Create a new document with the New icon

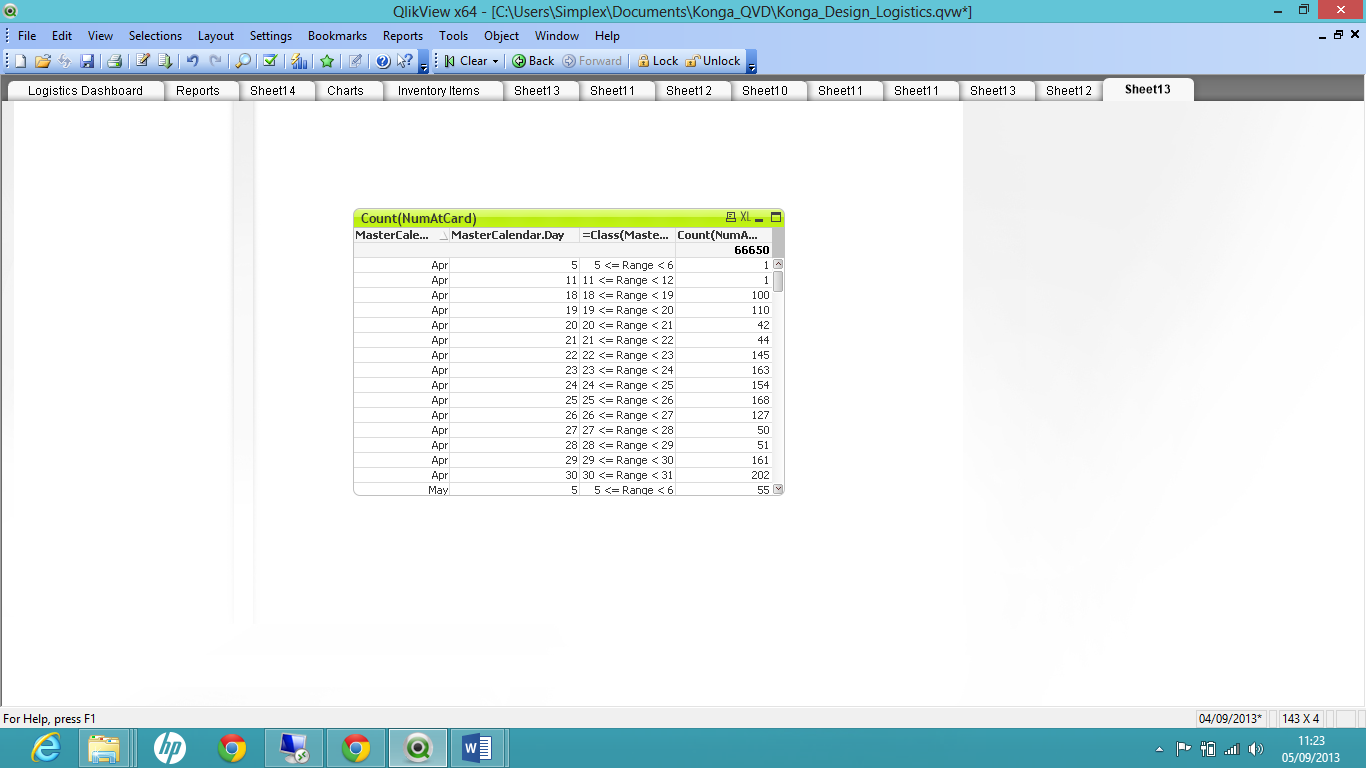[21, 61]
